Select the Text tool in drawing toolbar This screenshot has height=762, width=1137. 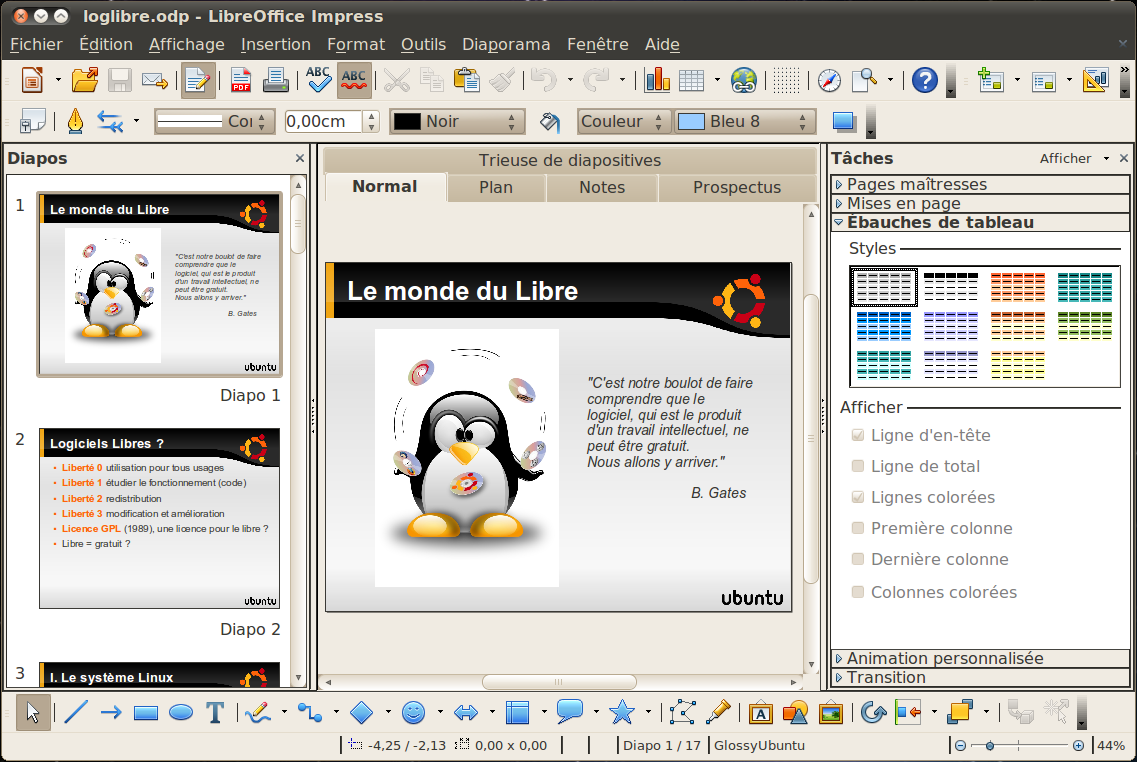point(214,712)
